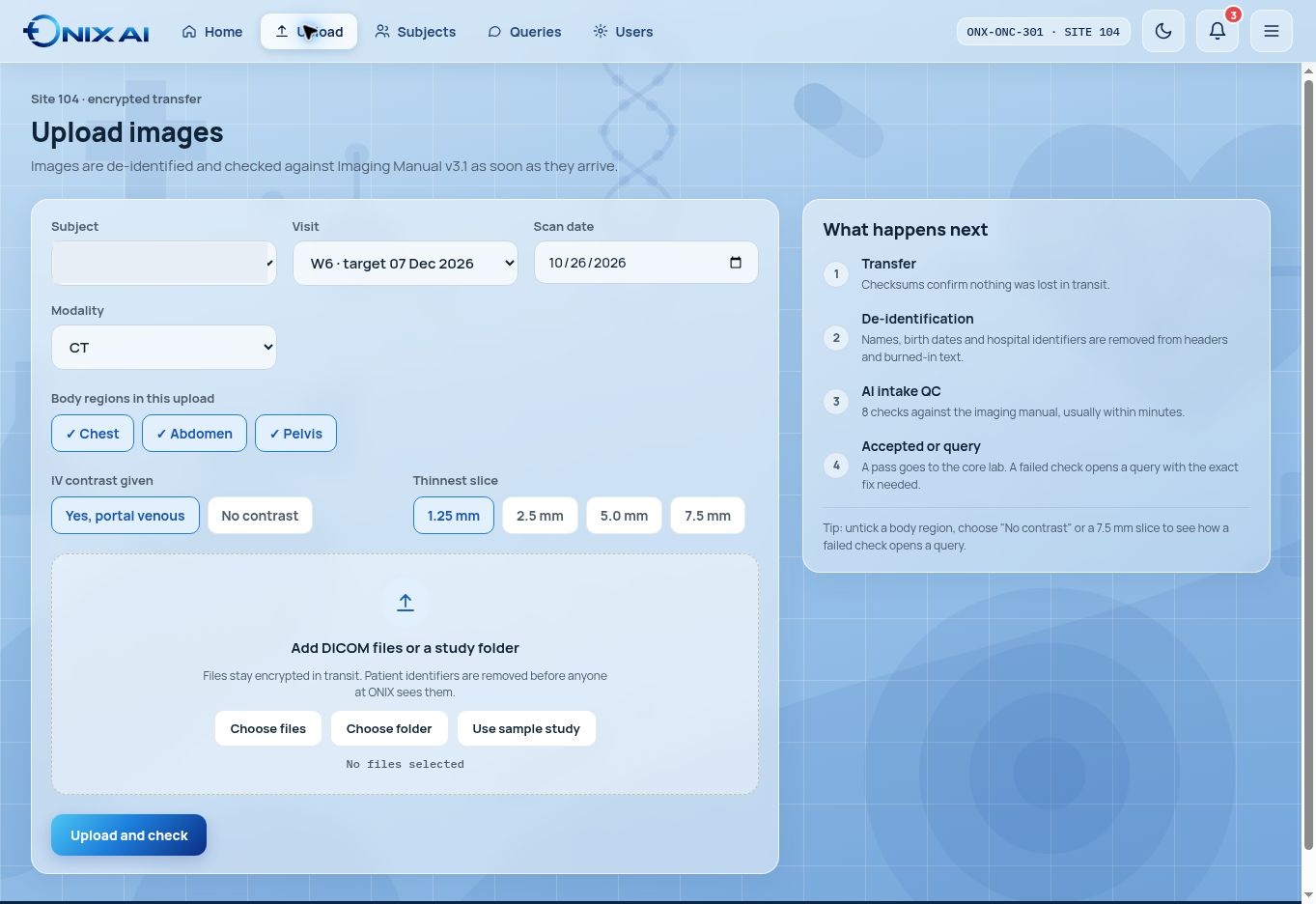Go to the Subjects tab
Image resolution: width=1316 pixels, height=904 pixels.
coord(415,32)
